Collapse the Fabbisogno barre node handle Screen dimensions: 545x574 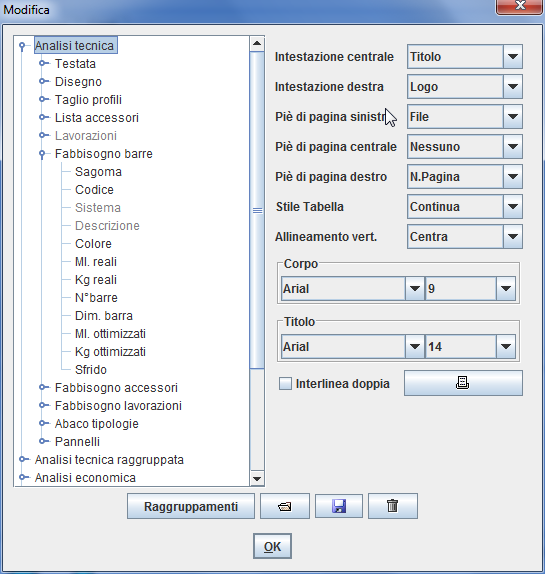pos(42,154)
